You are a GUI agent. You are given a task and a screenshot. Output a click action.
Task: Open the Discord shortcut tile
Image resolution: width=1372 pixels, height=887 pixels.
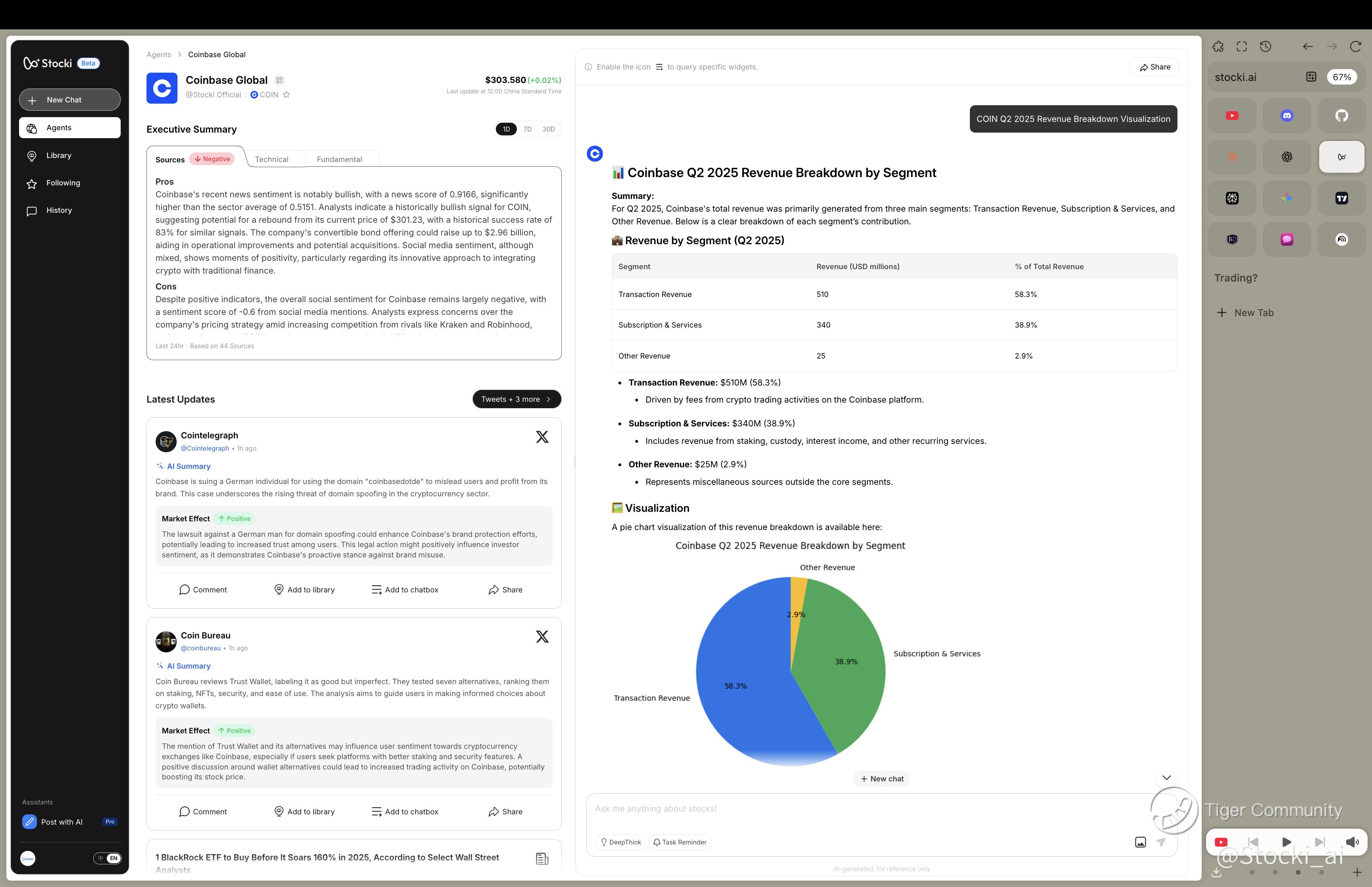(x=1286, y=116)
